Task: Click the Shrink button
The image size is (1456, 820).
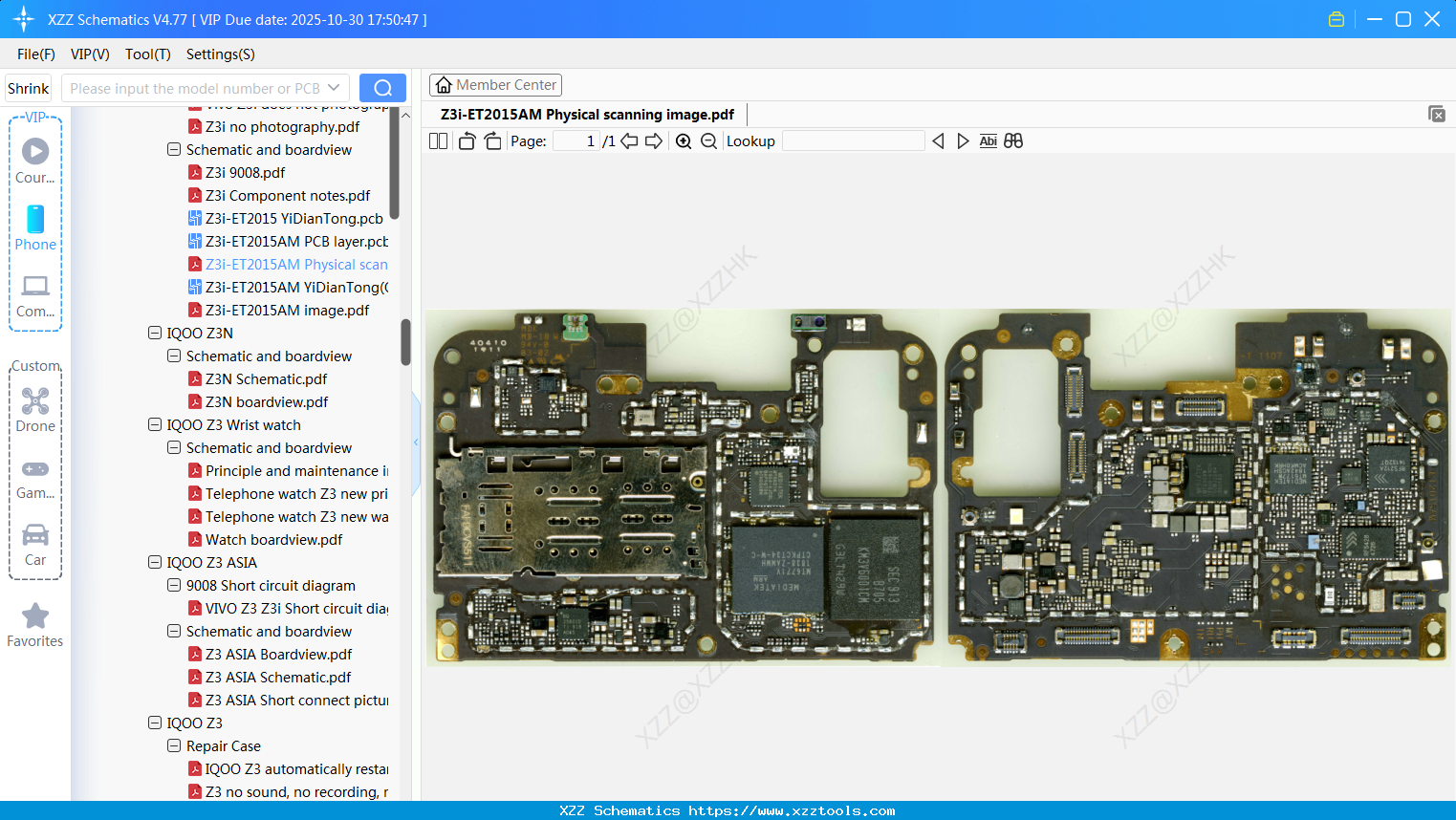Action: click(x=29, y=88)
